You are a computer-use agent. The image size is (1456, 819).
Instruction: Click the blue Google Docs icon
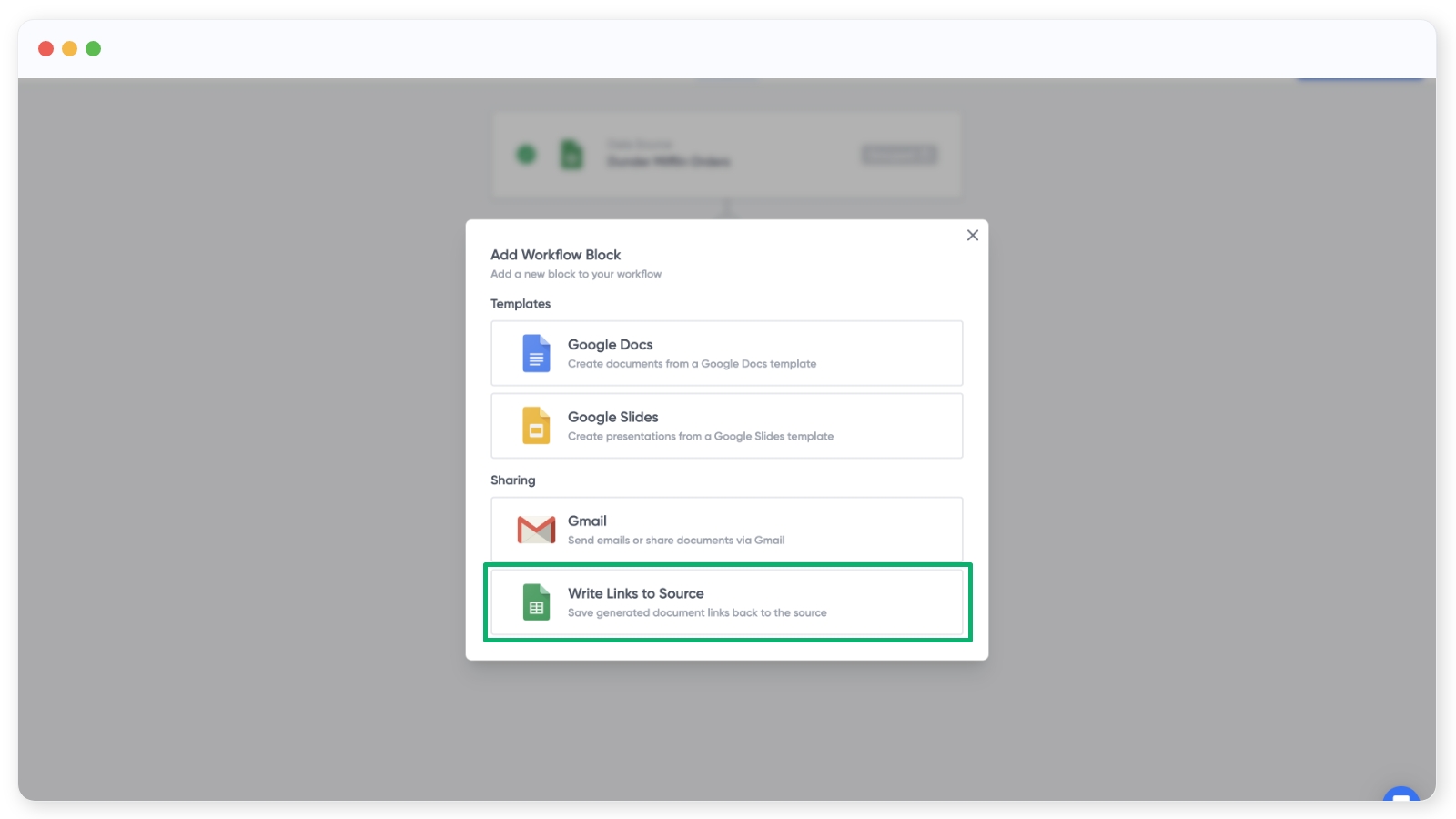[x=536, y=353]
